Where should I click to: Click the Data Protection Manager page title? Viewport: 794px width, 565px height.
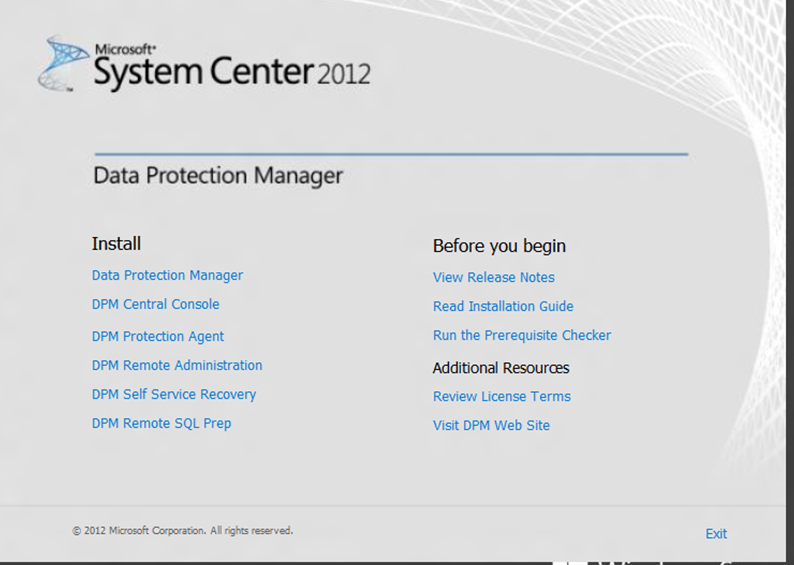point(218,176)
